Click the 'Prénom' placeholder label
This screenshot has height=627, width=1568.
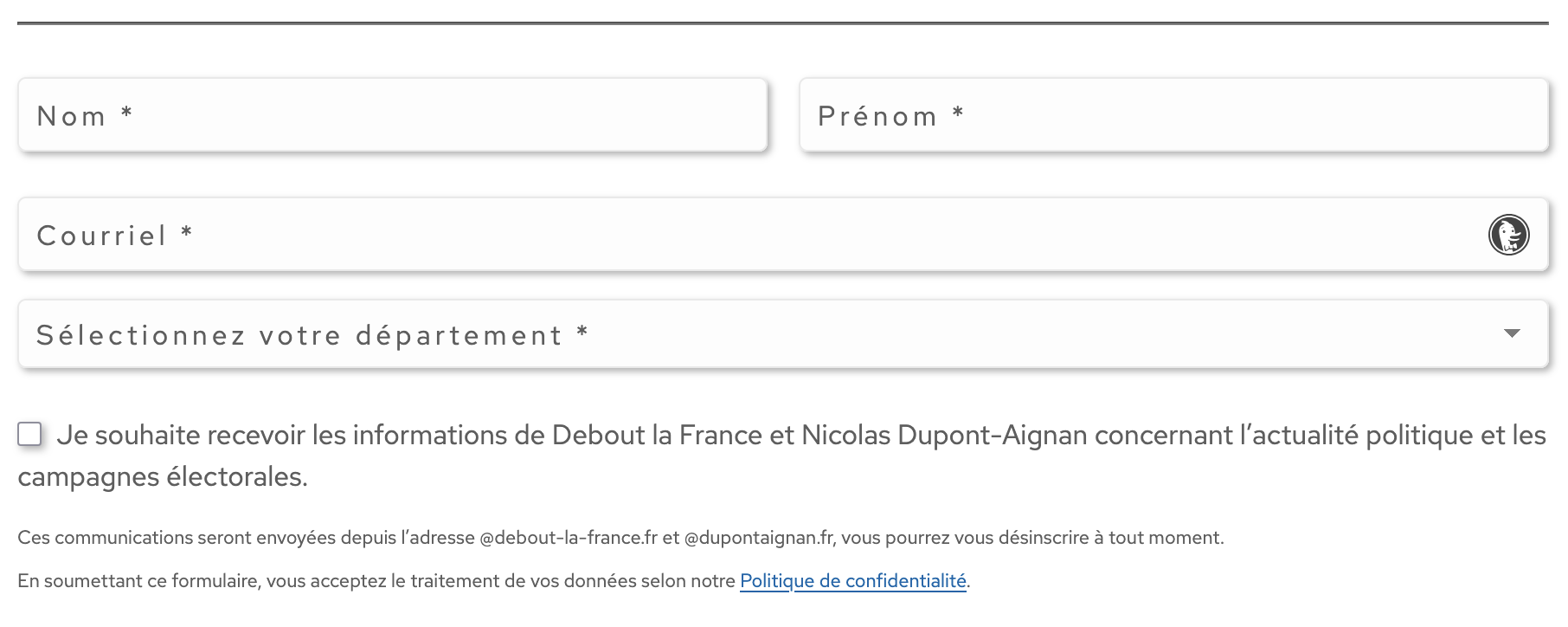click(x=877, y=116)
